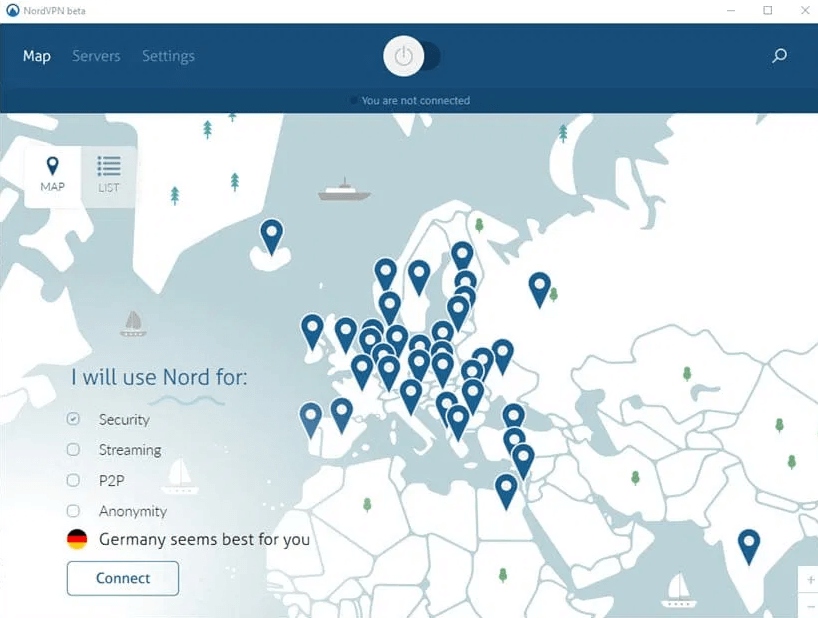
Task: Open the Servers tab
Action: 96,56
